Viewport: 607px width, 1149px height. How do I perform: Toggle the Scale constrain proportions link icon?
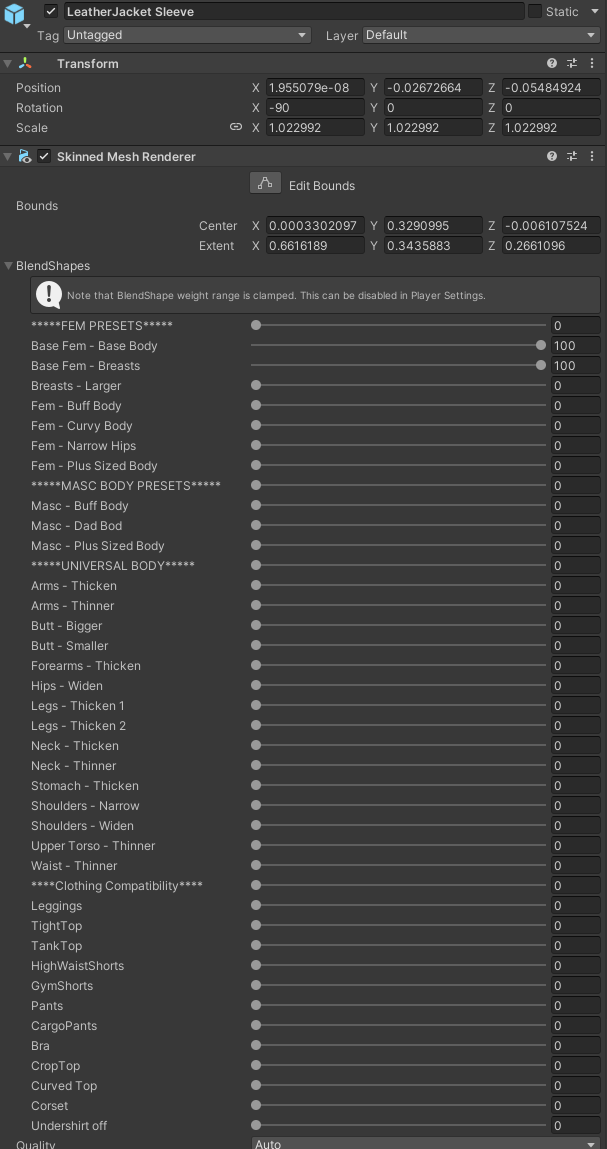point(236,127)
